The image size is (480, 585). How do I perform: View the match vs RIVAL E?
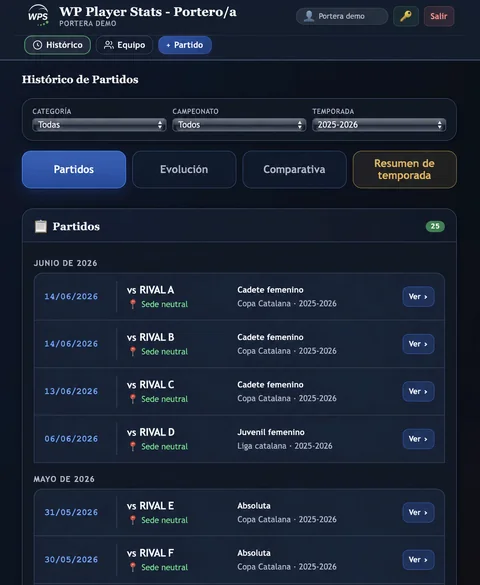418,512
